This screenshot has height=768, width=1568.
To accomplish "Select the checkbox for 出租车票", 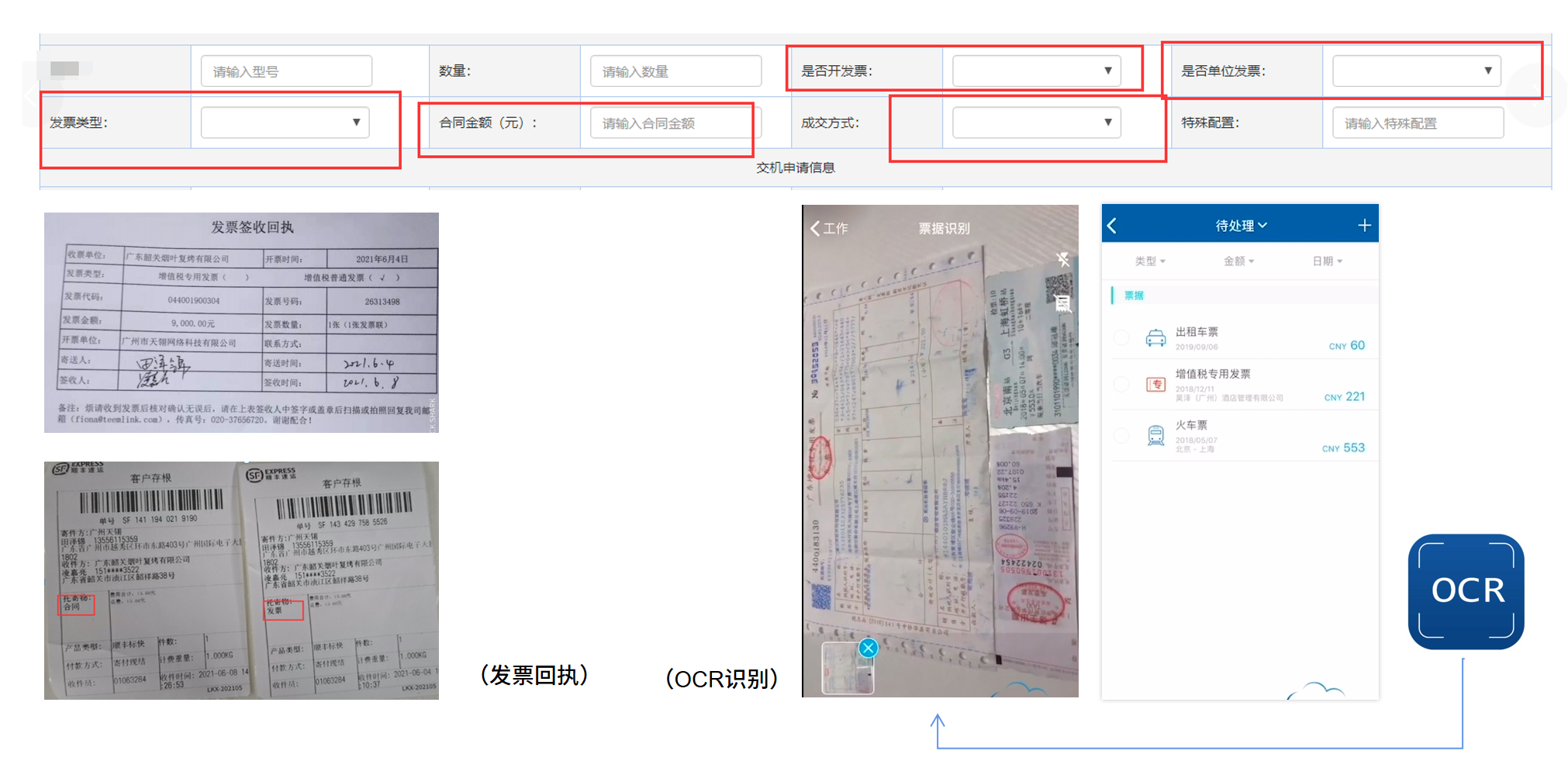I will click(x=1121, y=337).
